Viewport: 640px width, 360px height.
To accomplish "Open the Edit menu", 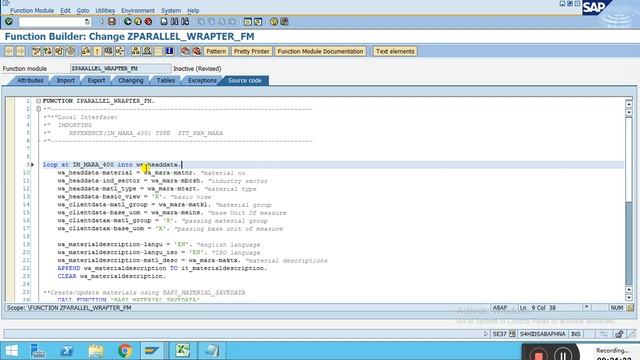I will [65, 11].
